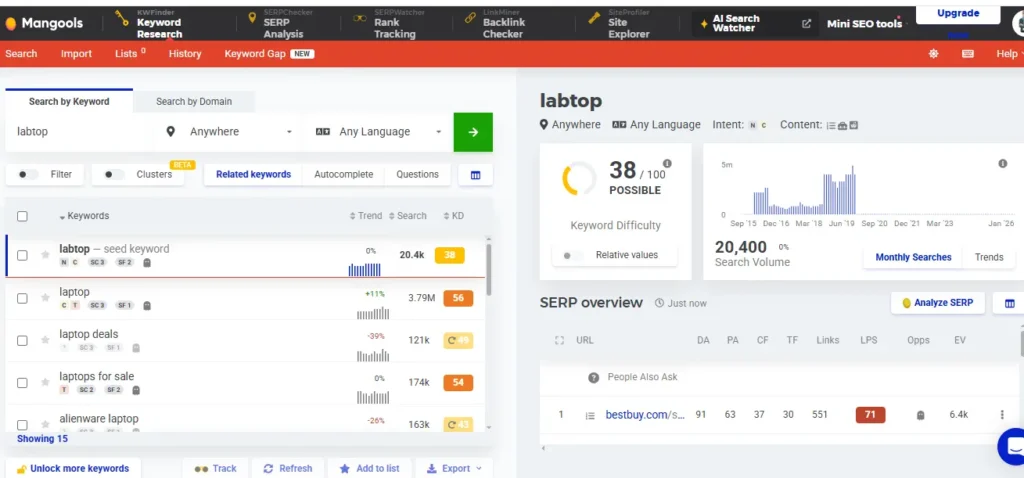
Task: Switch to Autocomplete tab
Action: pyautogui.click(x=344, y=174)
